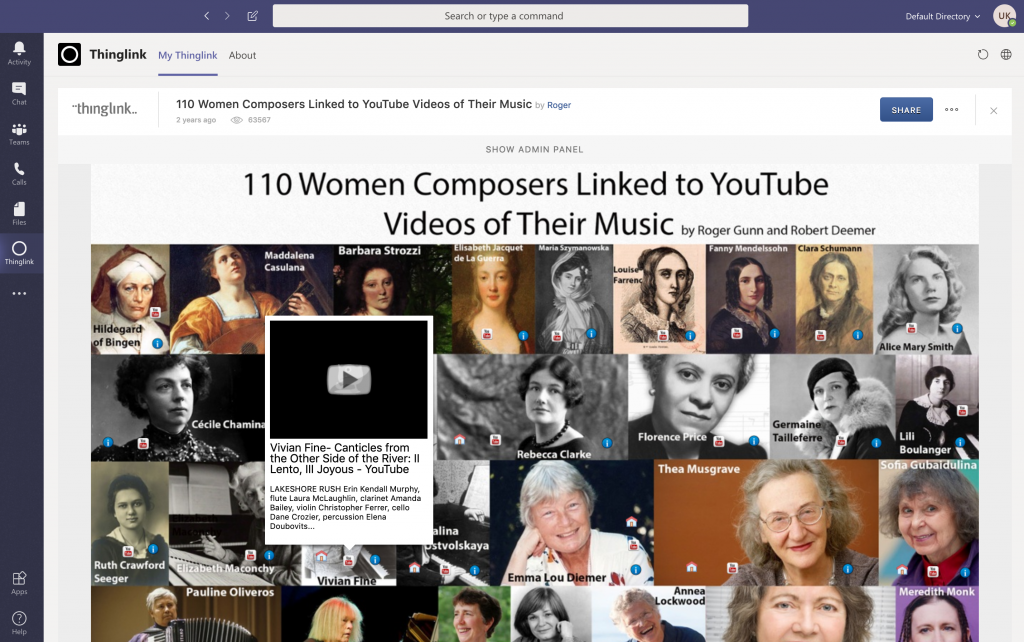
Task: Click the SHARE button
Action: tap(906, 110)
